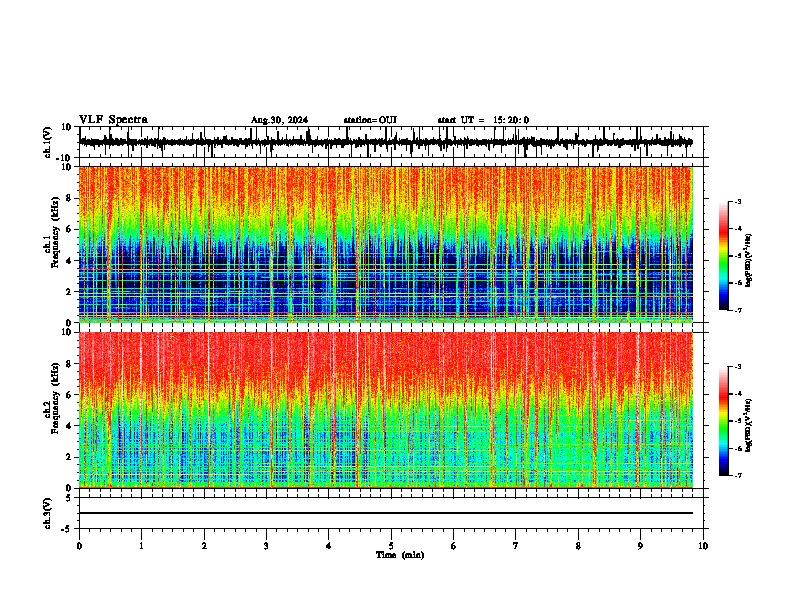Click the ch.2 "Frequency (kHz)" axis label

pos(56,398)
